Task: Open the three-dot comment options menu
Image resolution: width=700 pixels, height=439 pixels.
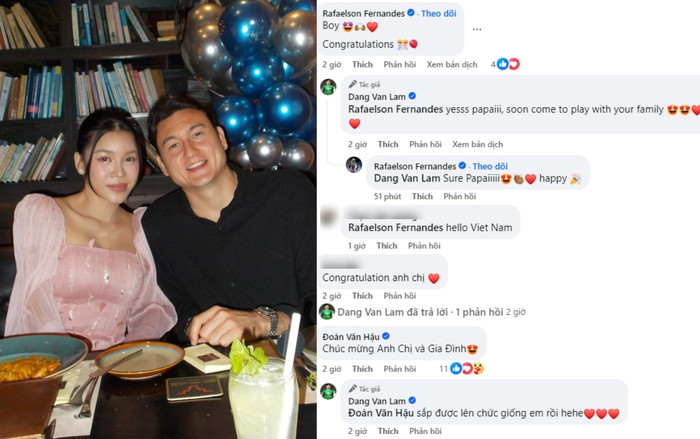Action: coord(477,29)
